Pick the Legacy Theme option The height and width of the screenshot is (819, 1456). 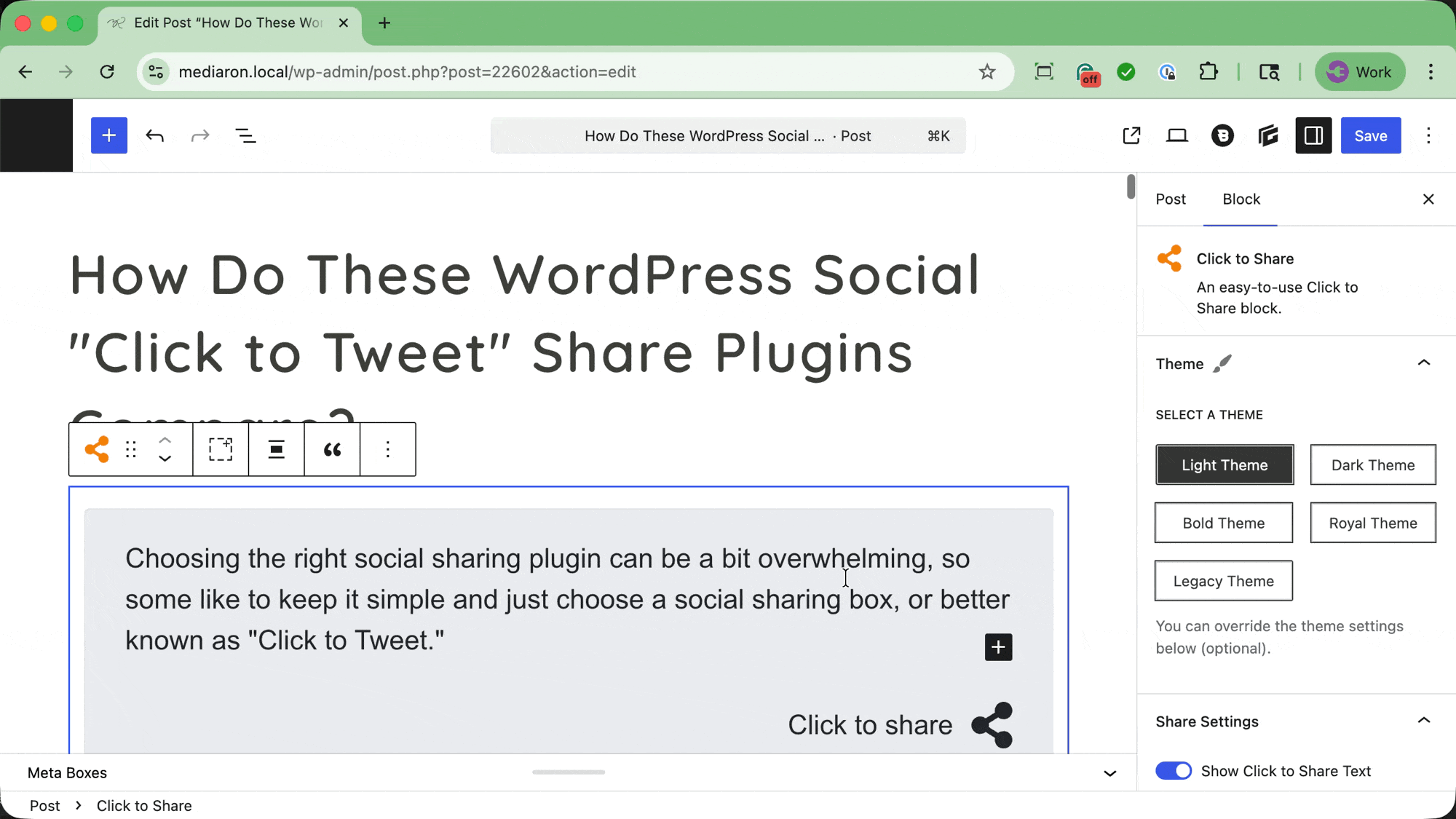coord(1224,581)
